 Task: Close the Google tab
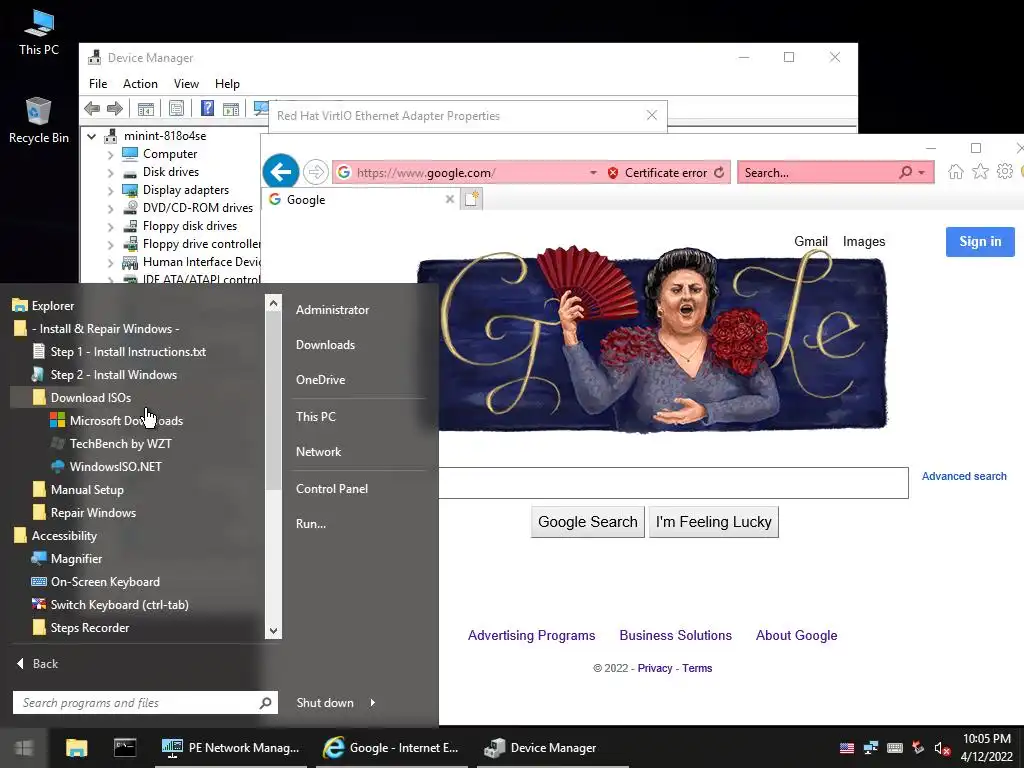point(449,199)
